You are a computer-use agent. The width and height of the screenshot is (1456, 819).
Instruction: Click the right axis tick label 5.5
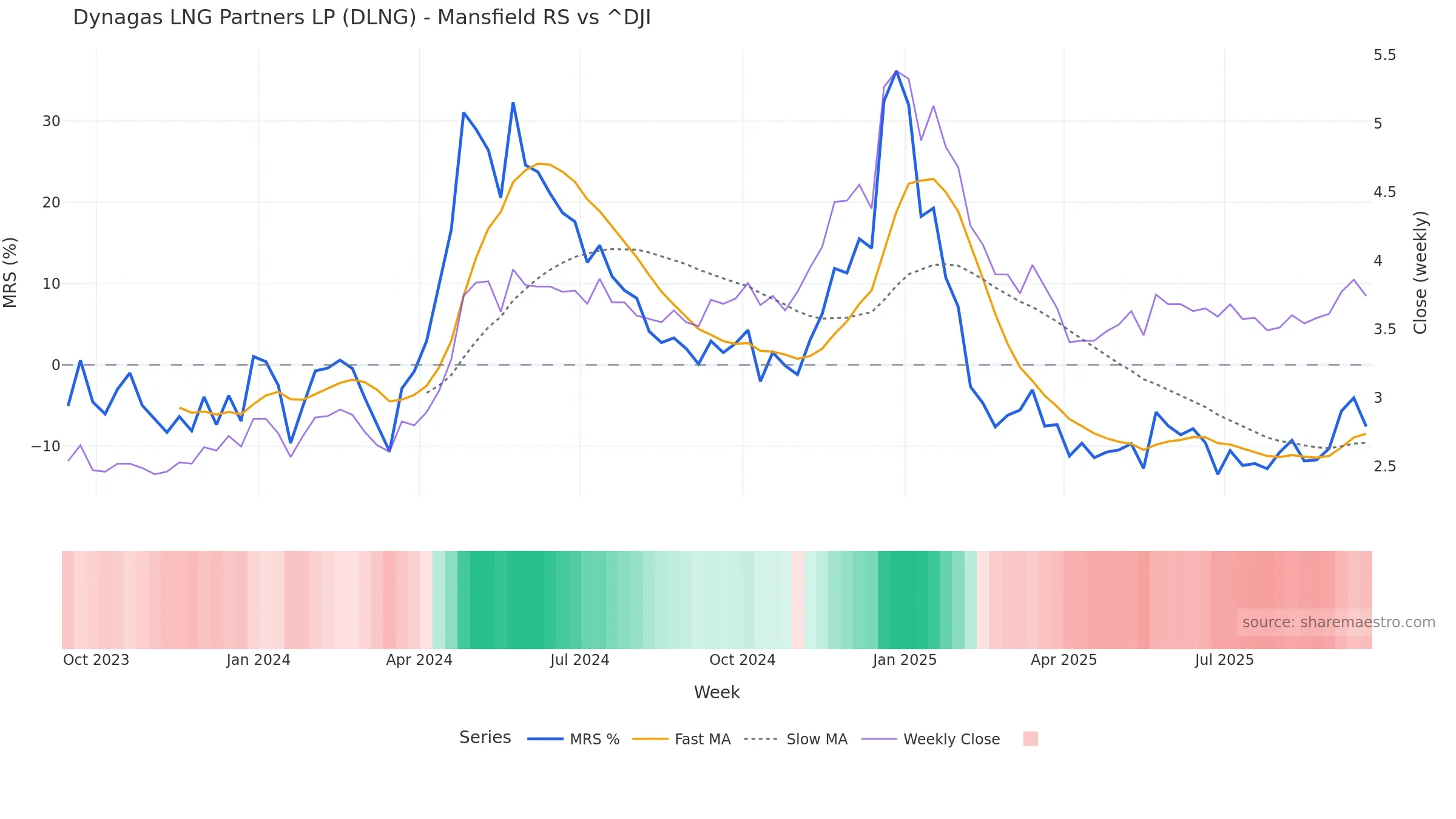(1384, 55)
